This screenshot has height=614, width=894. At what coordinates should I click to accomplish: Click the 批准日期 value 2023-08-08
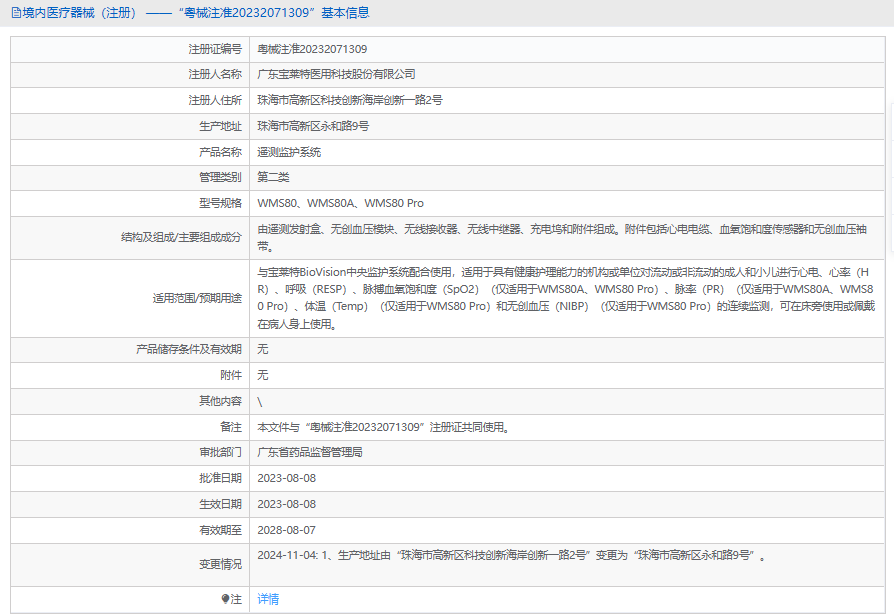click(x=286, y=478)
